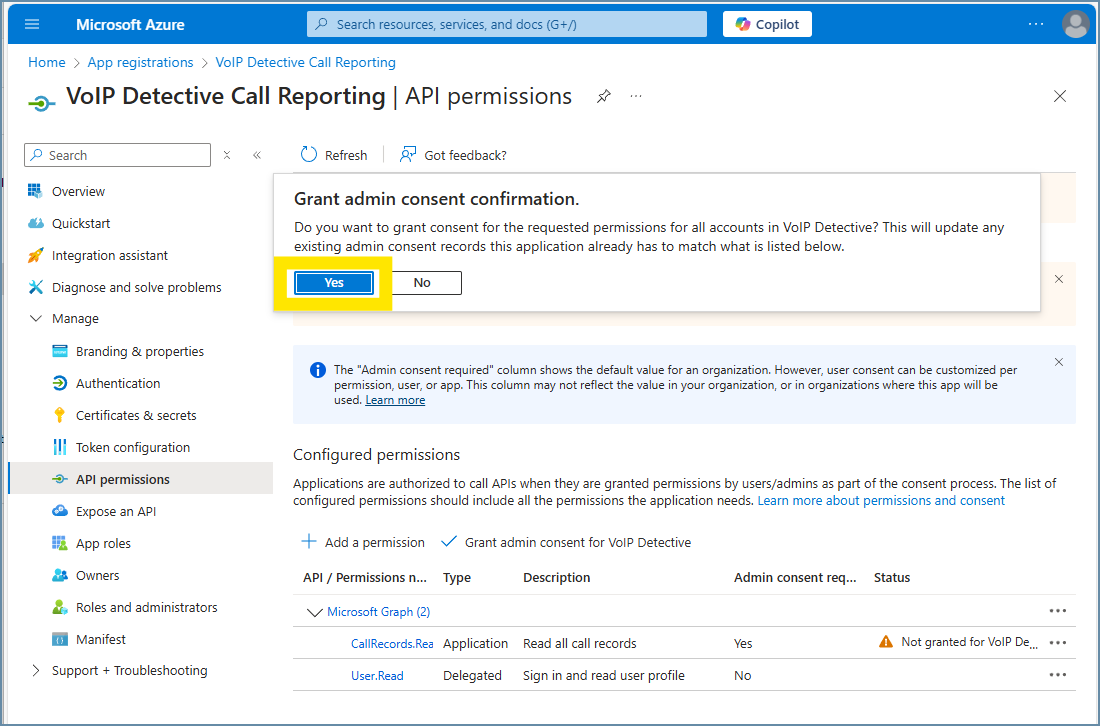Open the Azure portal hamburger menu
This screenshot has height=726, width=1100.
32,24
